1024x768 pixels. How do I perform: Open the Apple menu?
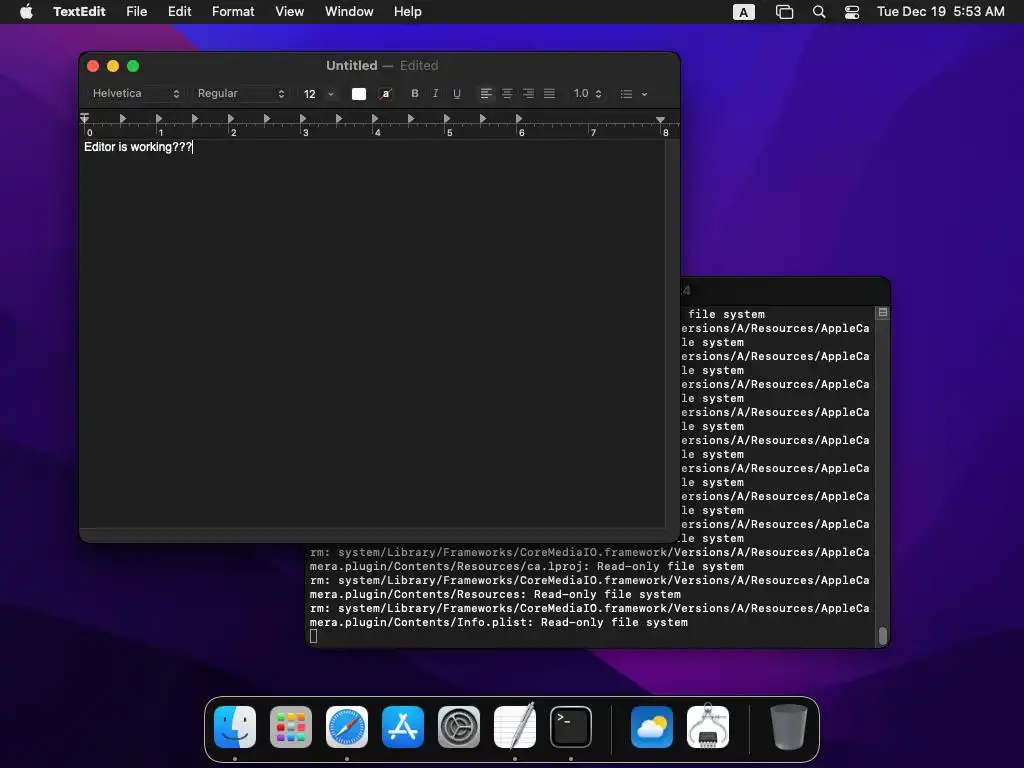tap(26, 12)
